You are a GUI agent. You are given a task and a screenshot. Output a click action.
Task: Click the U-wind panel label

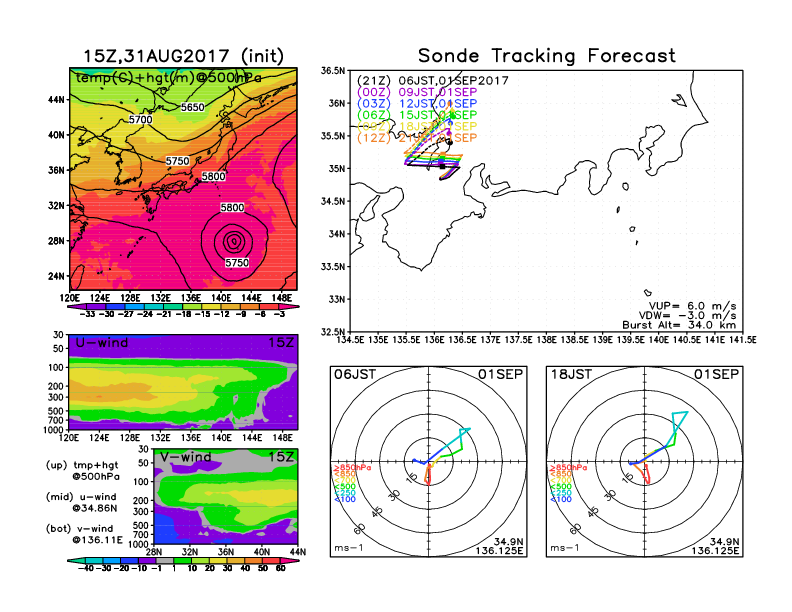pos(101,343)
